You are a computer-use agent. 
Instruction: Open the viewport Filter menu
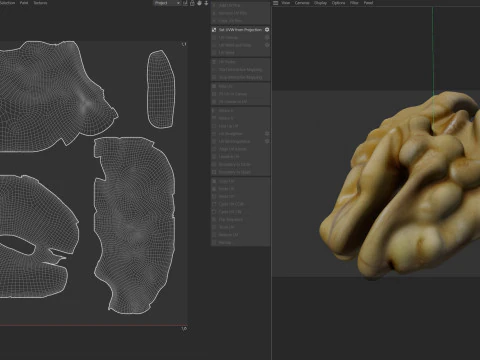tap(354, 3)
